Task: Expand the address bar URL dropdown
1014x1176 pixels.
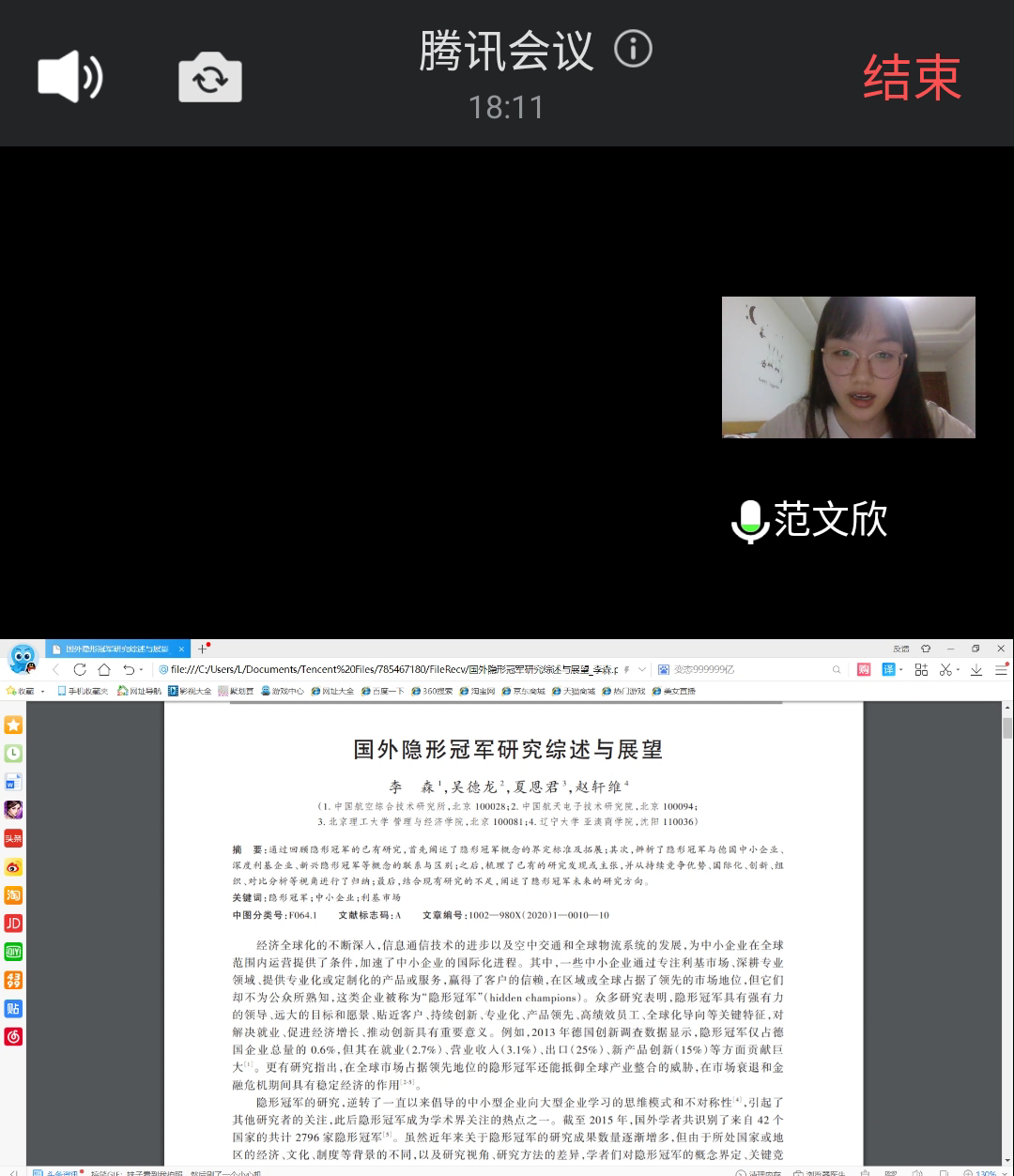Action: pyautogui.click(x=642, y=669)
